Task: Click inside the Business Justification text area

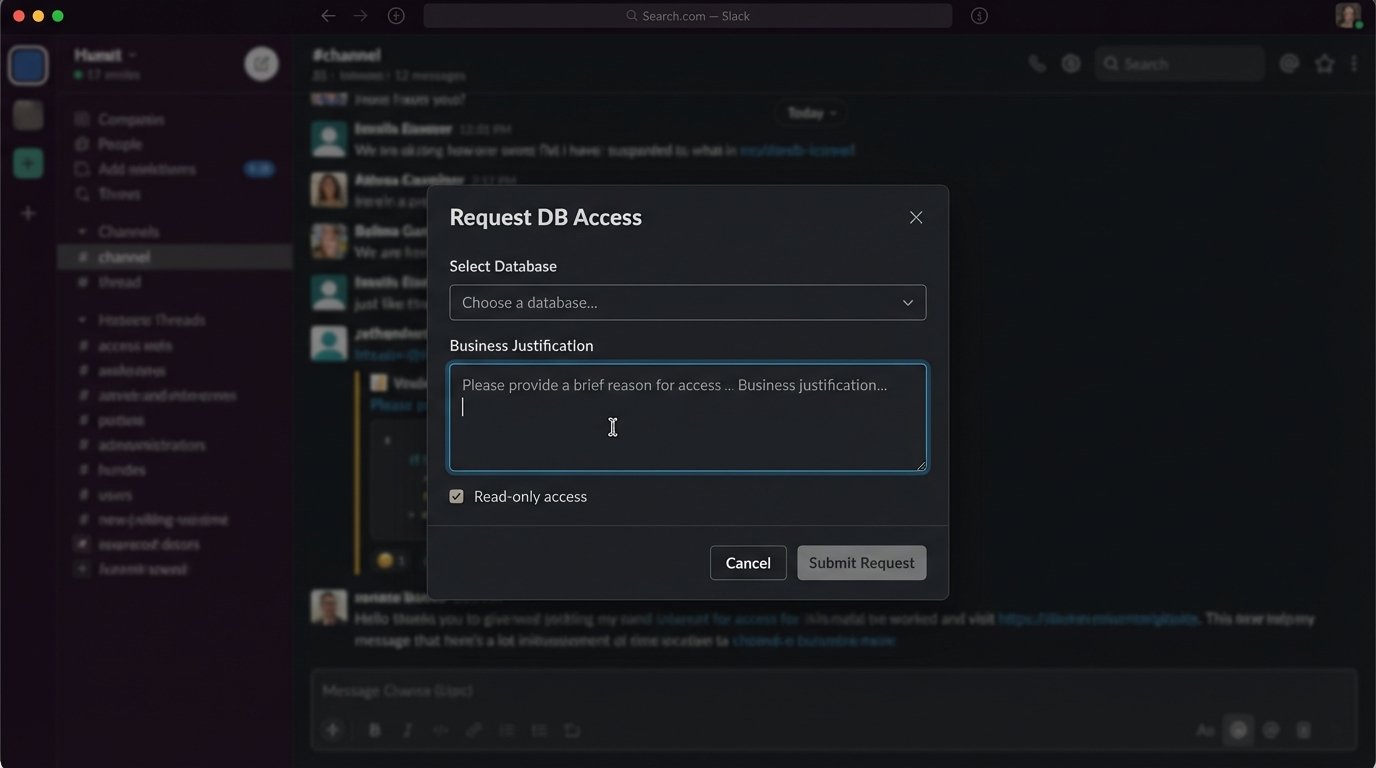Action: 687,418
